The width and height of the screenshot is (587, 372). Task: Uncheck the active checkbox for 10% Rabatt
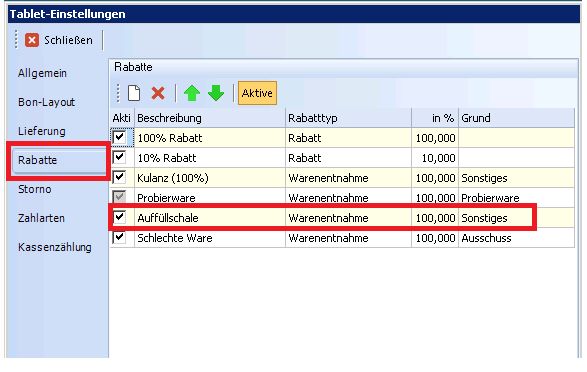[x=119, y=157]
